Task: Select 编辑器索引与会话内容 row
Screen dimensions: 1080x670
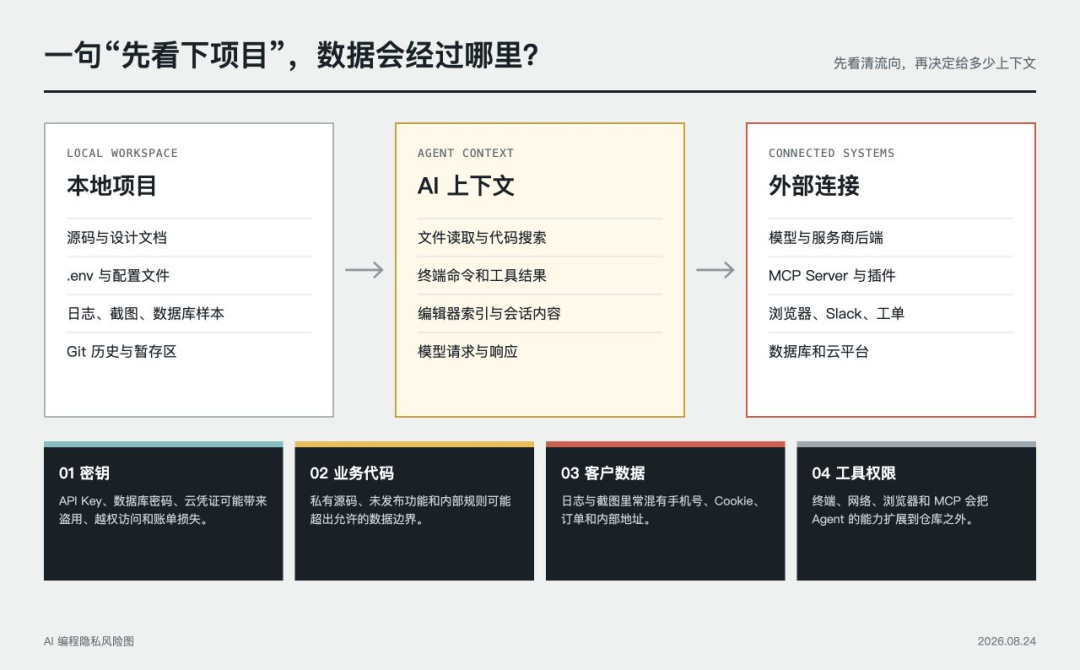Action: coord(539,313)
